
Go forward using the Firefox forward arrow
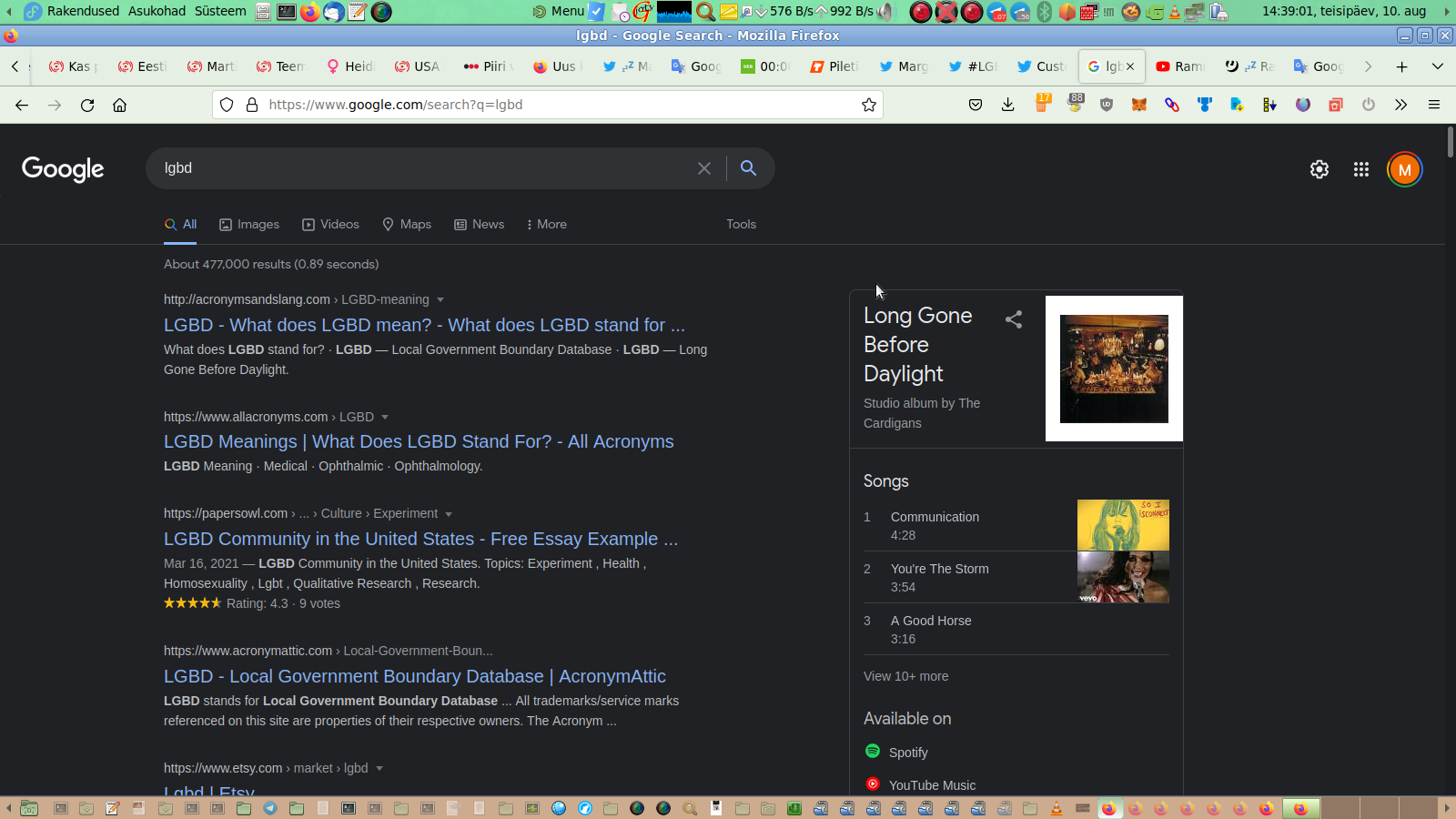pyautogui.click(x=55, y=105)
